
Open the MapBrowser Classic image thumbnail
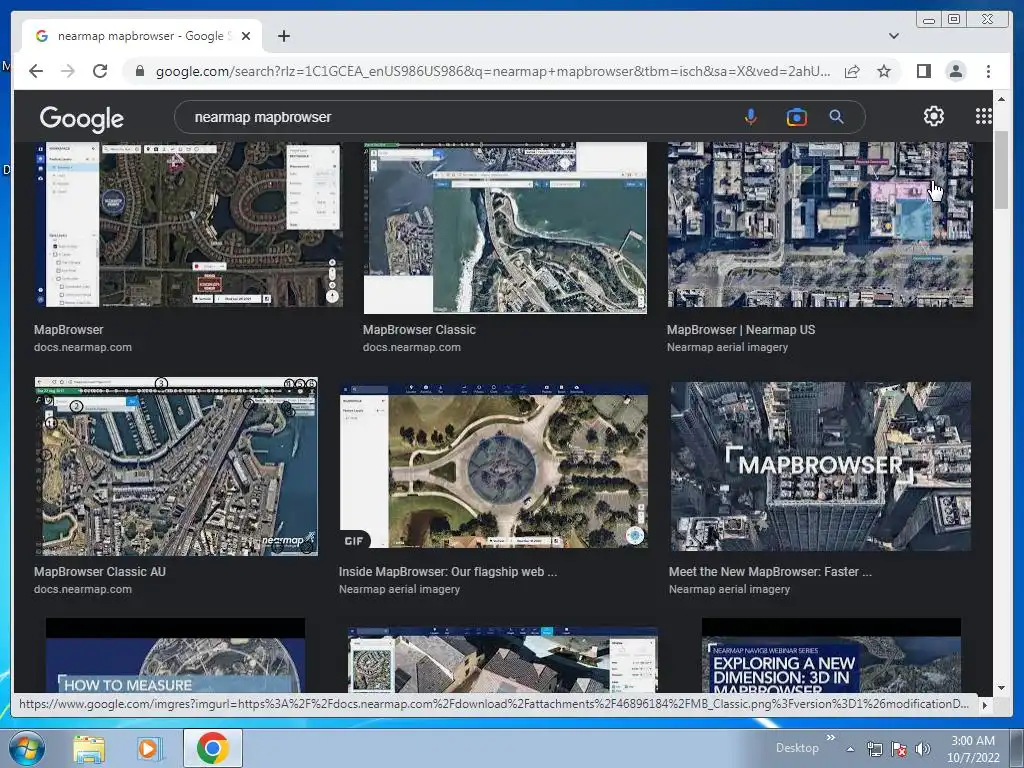505,227
